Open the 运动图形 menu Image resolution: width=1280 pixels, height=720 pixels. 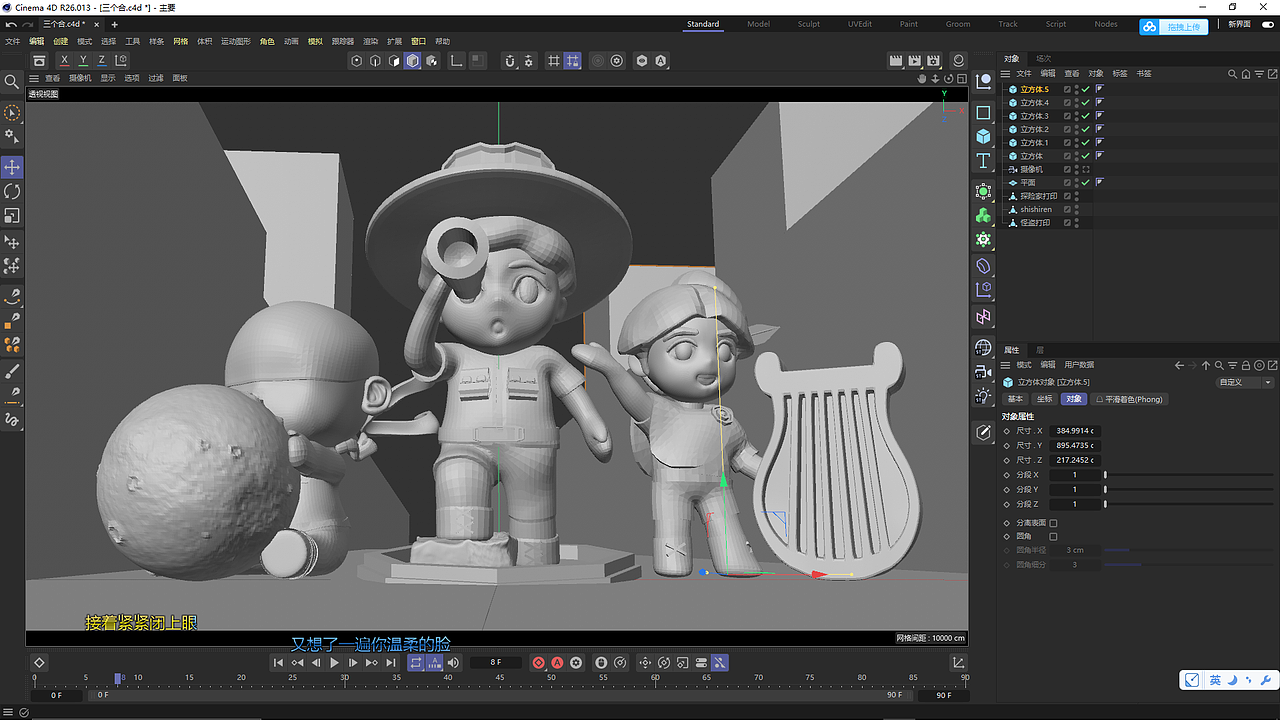tap(236, 42)
